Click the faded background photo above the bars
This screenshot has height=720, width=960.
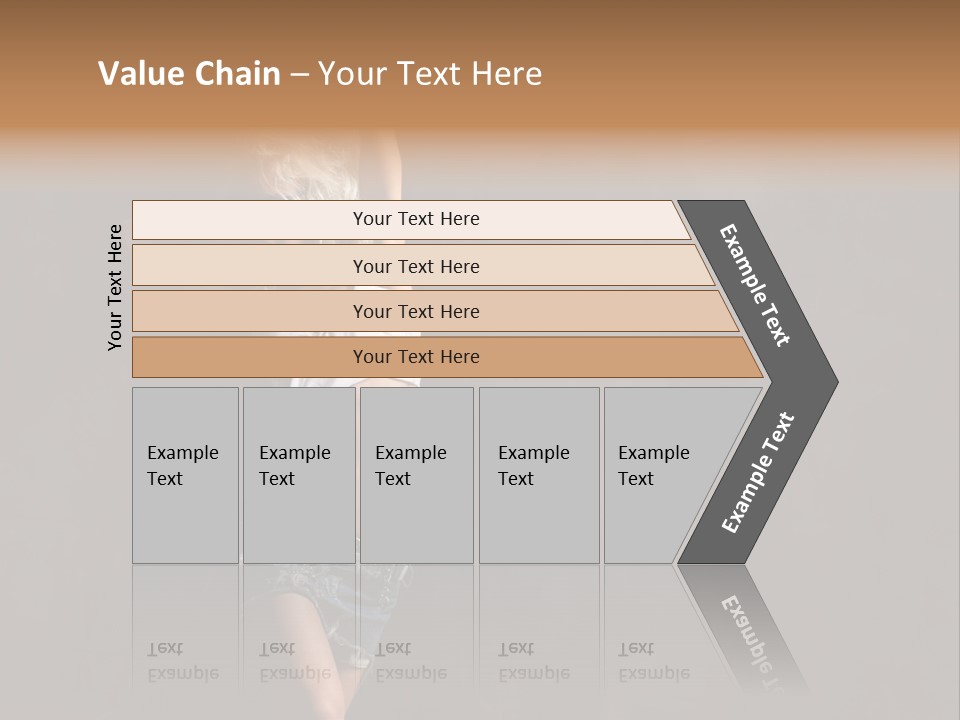[x=330, y=165]
